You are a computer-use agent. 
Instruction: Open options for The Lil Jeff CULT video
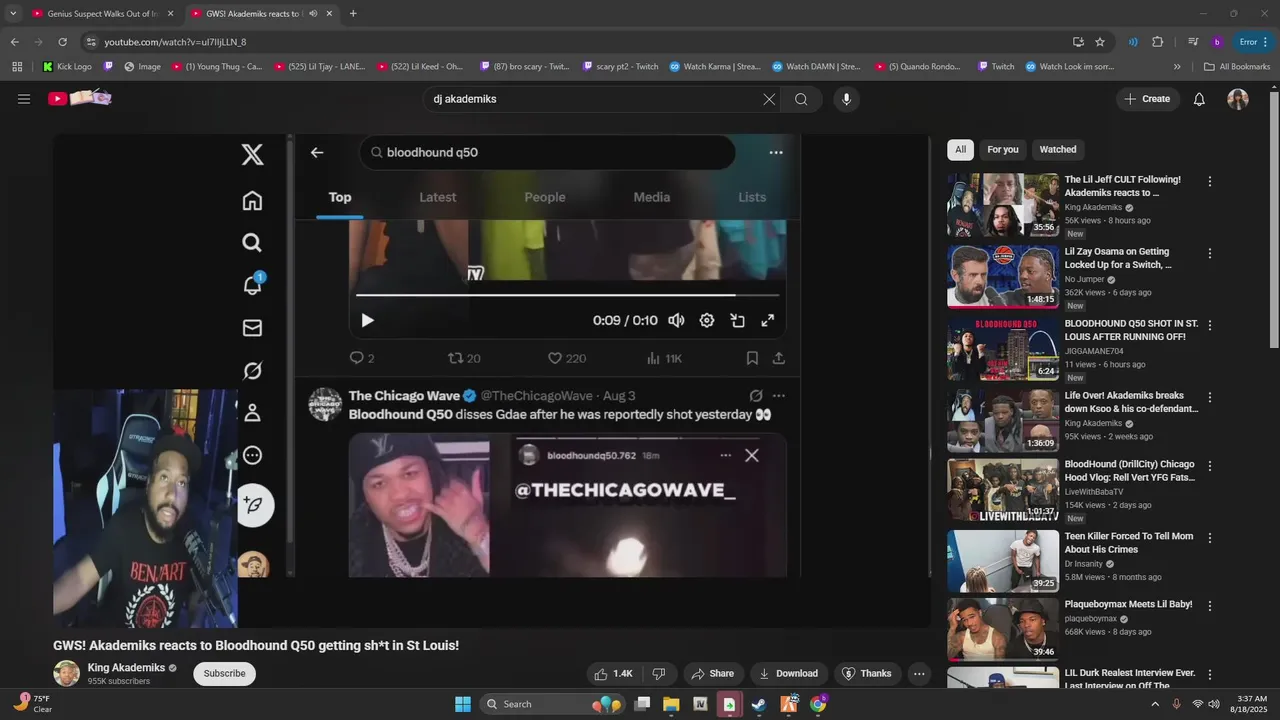tap(1210, 182)
